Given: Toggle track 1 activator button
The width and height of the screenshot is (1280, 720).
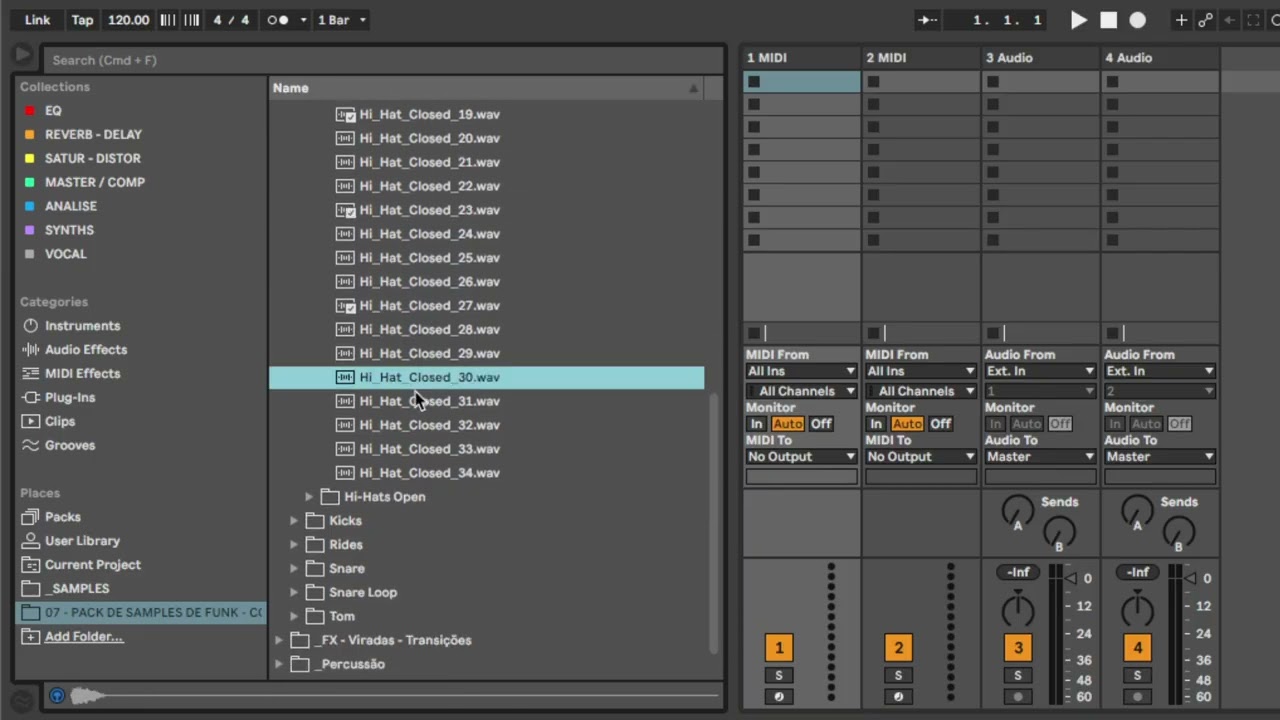Looking at the screenshot, I should pyautogui.click(x=779, y=648).
